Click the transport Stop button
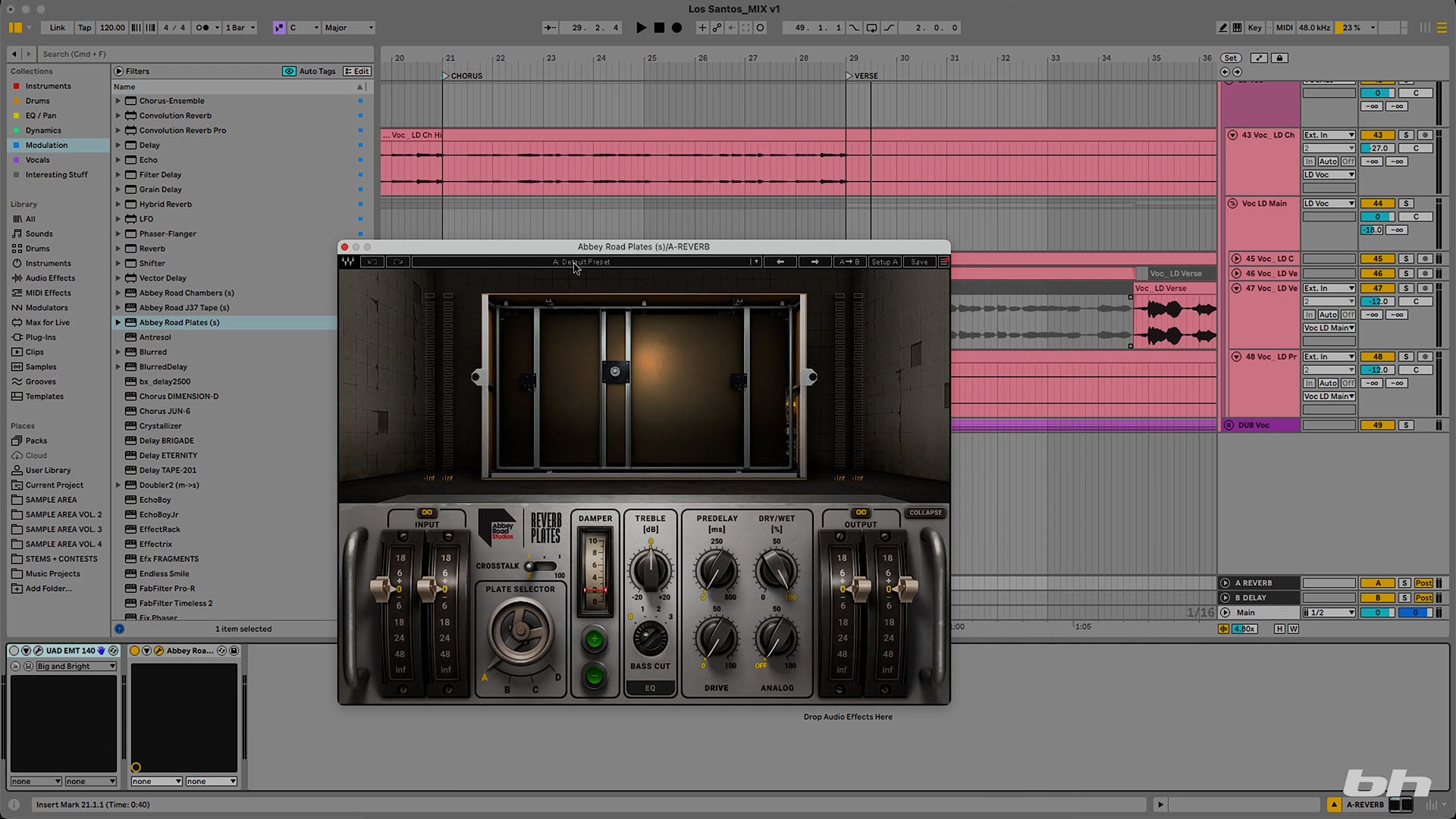This screenshot has height=819, width=1456. [659, 27]
